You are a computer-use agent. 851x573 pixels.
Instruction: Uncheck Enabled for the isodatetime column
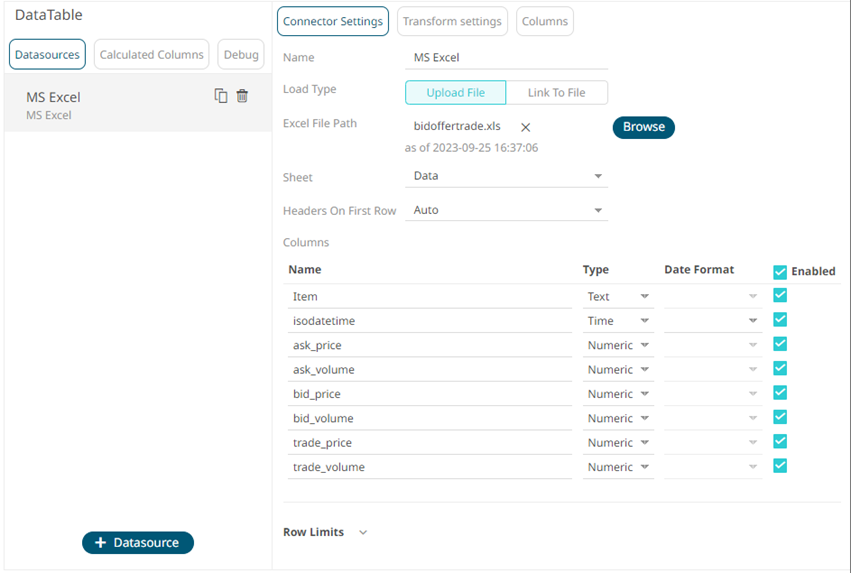pyautogui.click(x=780, y=320)
